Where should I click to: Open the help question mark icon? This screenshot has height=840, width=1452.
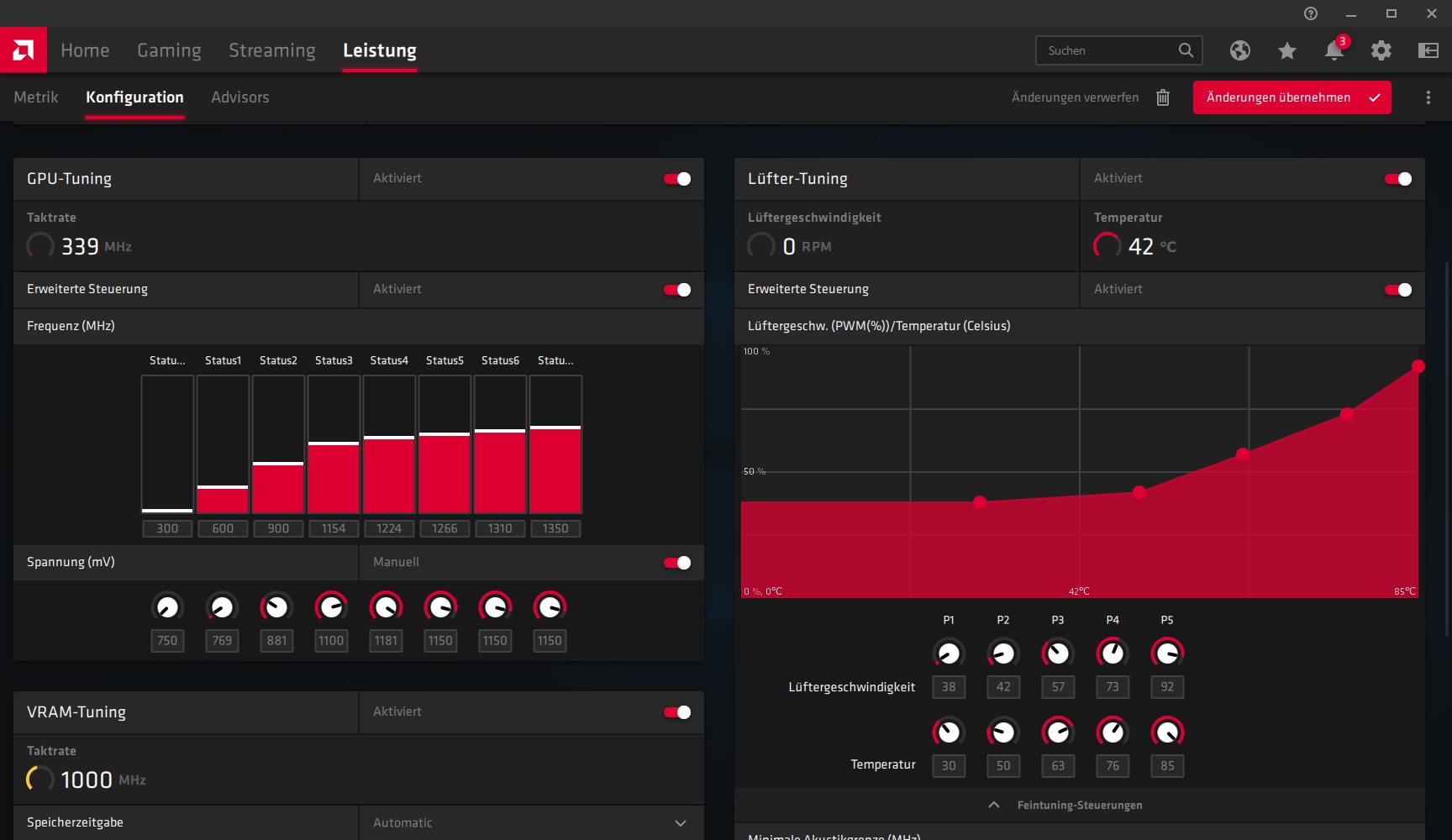pos(1311,13)
